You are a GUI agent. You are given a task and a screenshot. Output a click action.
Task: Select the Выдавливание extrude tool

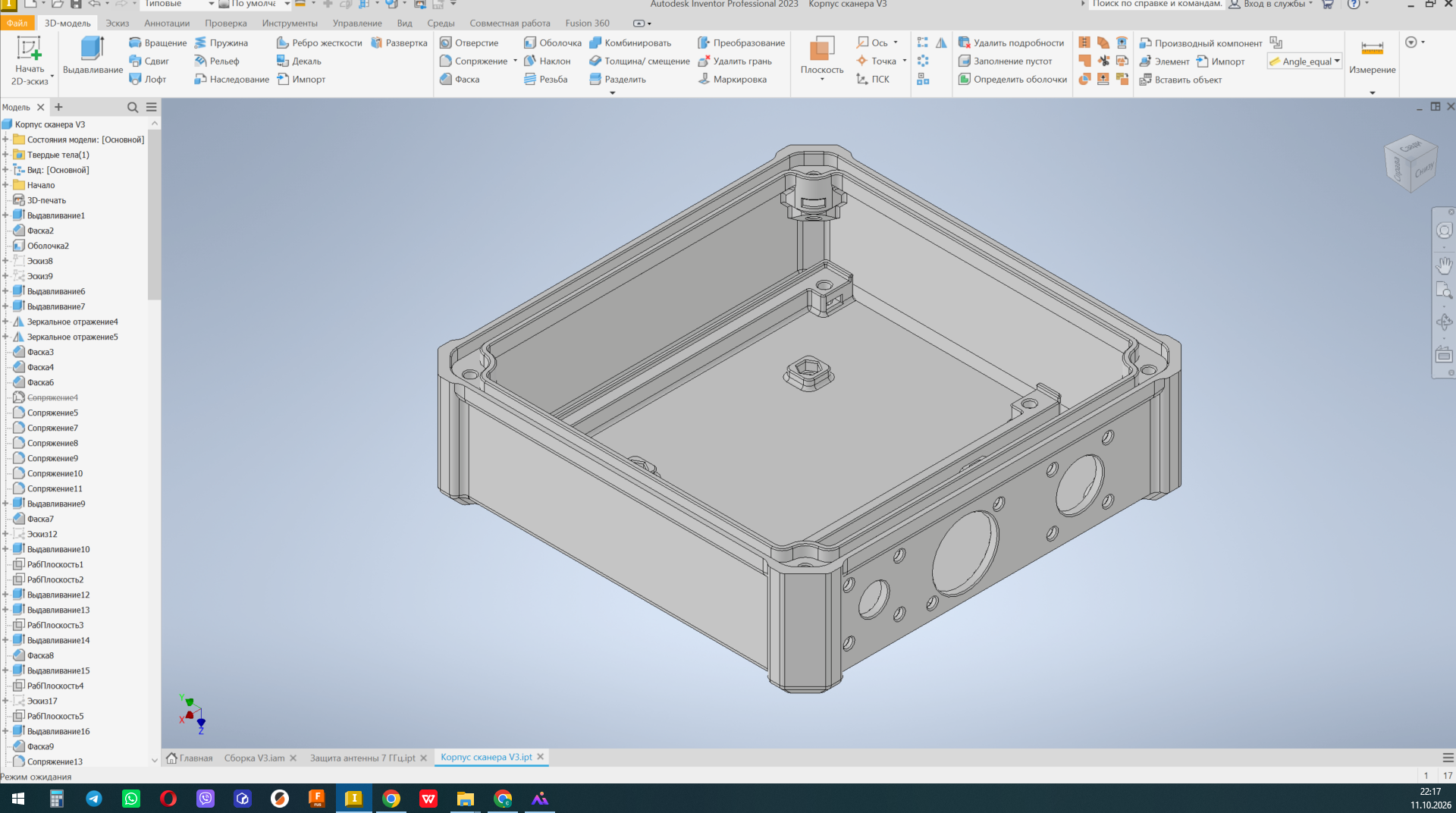[x=93, y=56]
